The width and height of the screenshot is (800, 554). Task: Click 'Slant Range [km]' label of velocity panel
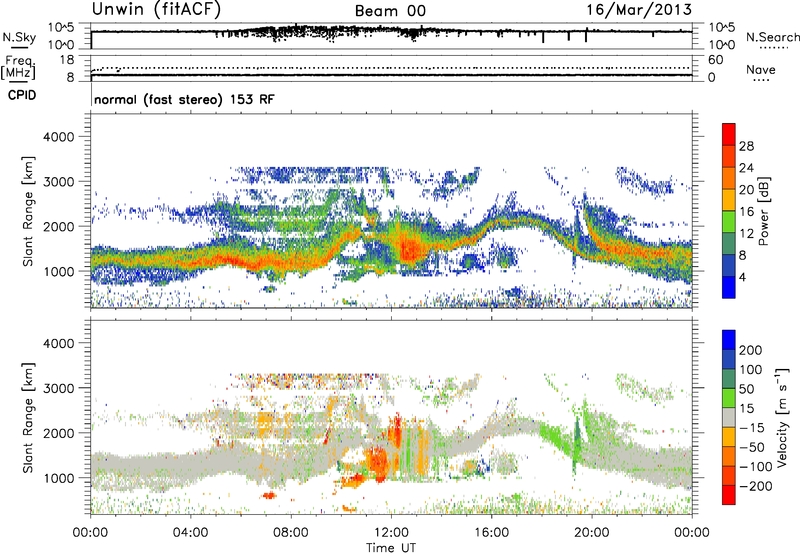tap(28, 418)
